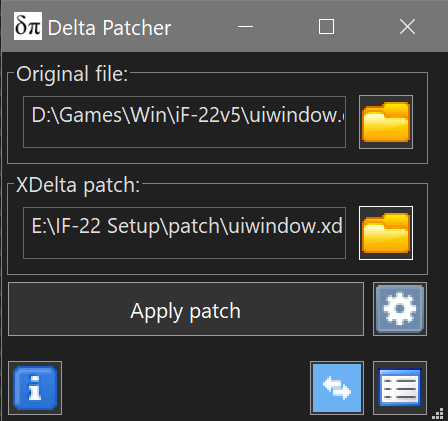Focus the XDelta patch path field

(184, 233)
